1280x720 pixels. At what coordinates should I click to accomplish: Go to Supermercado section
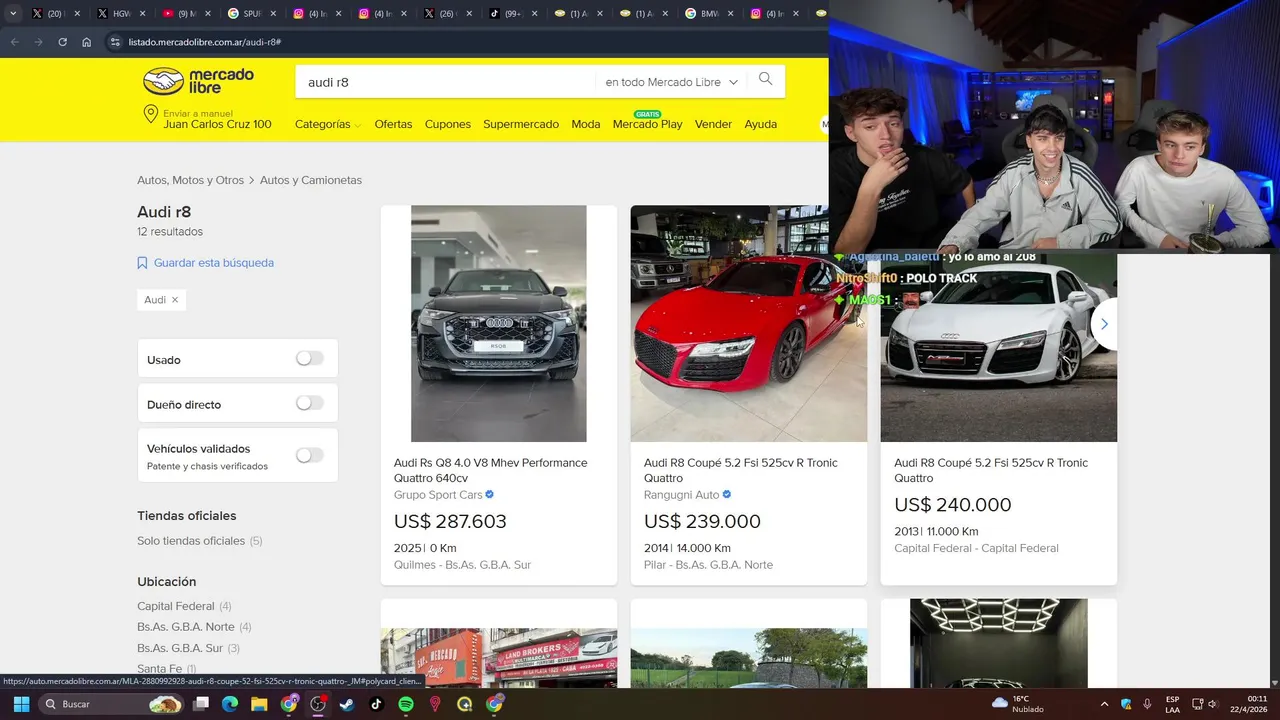[521, 124]
